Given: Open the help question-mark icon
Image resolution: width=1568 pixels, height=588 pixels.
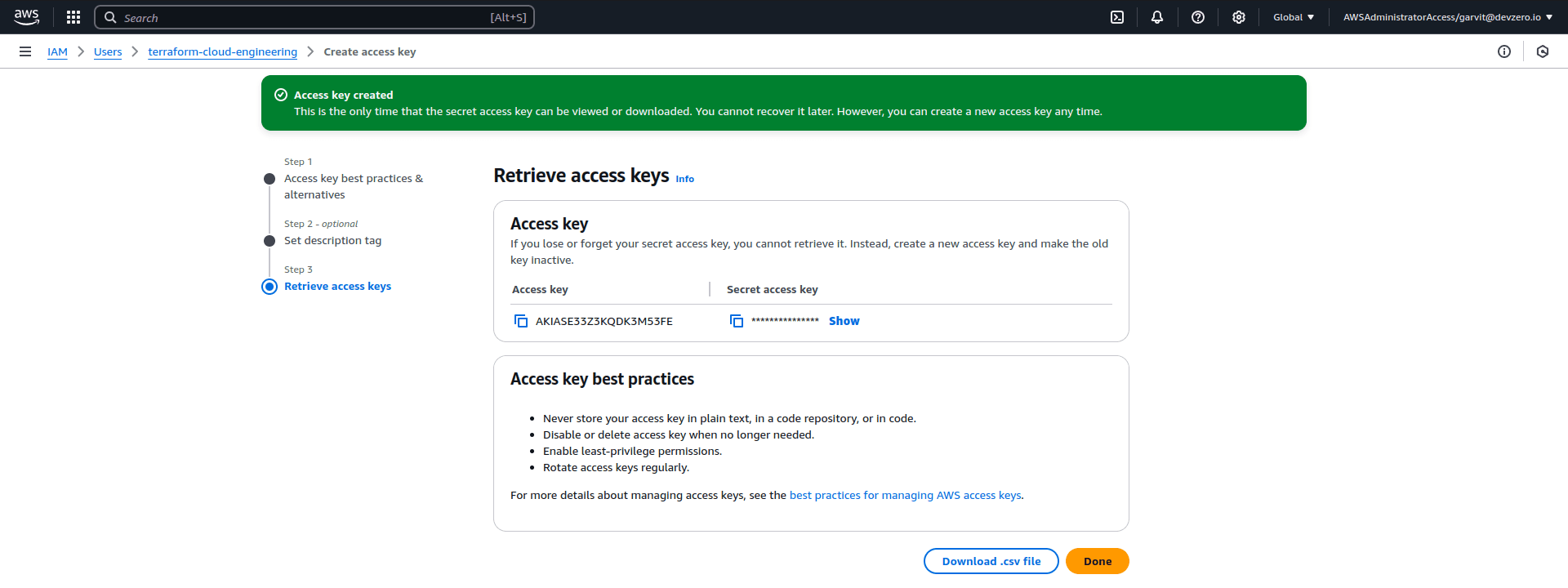Looking at the screenshot, I should (x=1198, y=17).
